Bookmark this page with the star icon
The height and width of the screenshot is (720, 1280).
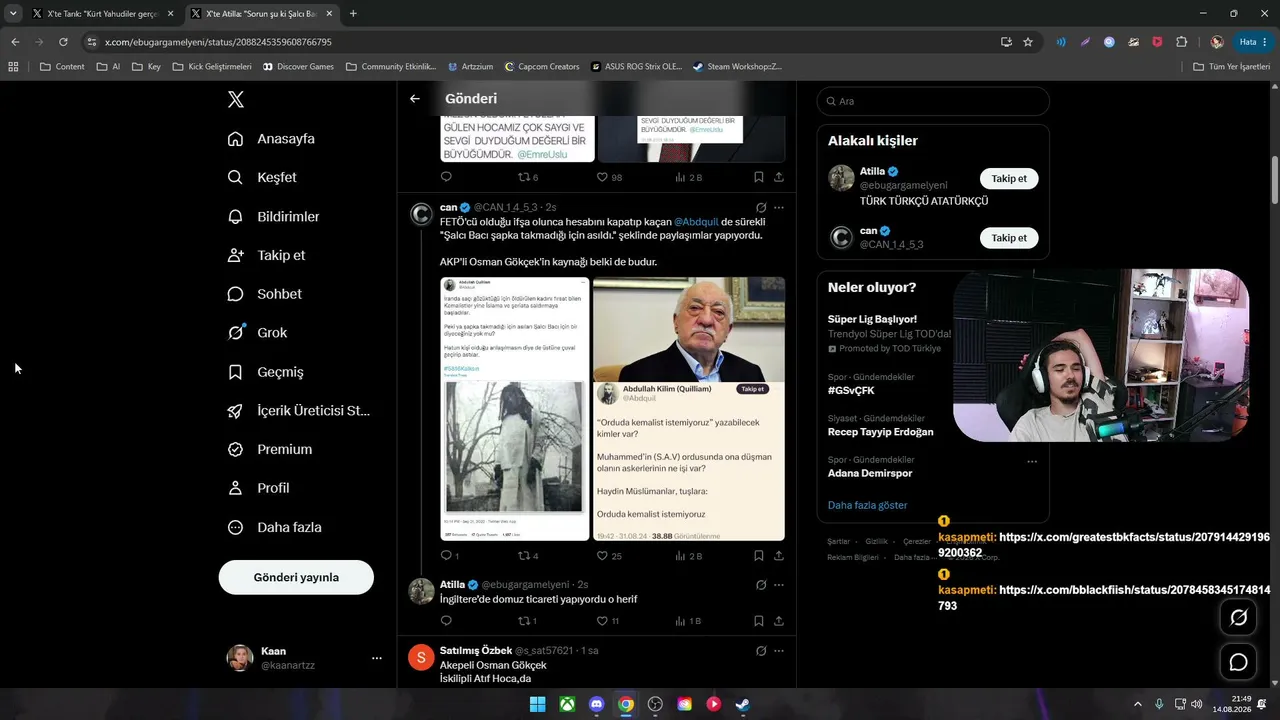1027,42
